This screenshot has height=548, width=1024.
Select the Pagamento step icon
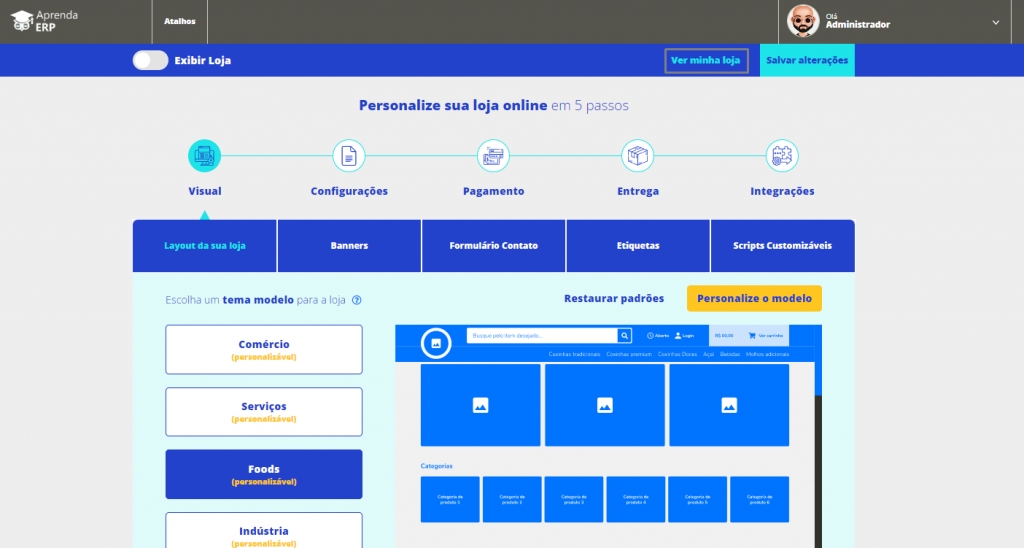click(x=493, y=155)
